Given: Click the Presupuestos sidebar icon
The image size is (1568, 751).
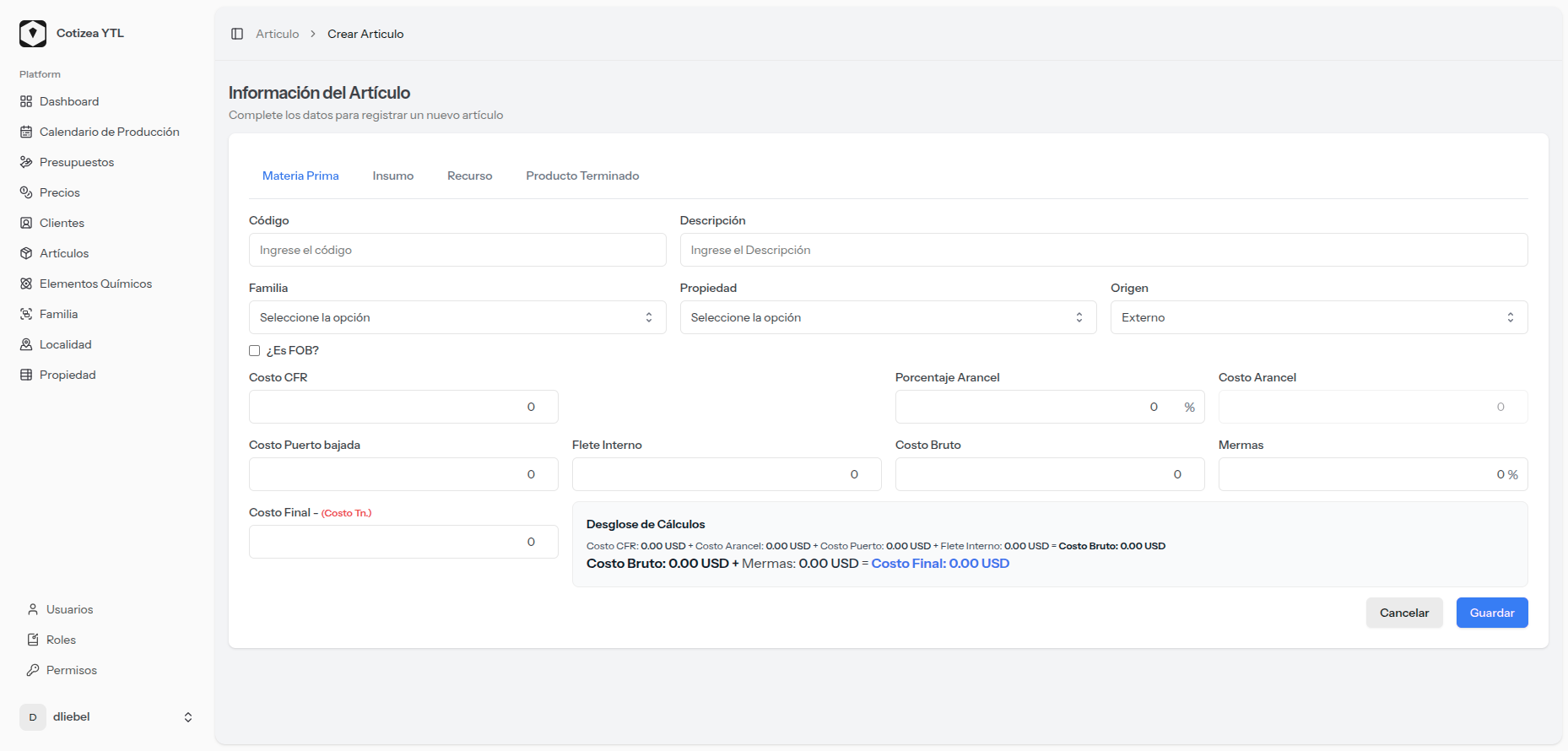Looking at the screenshot, I should coord(26,162).
